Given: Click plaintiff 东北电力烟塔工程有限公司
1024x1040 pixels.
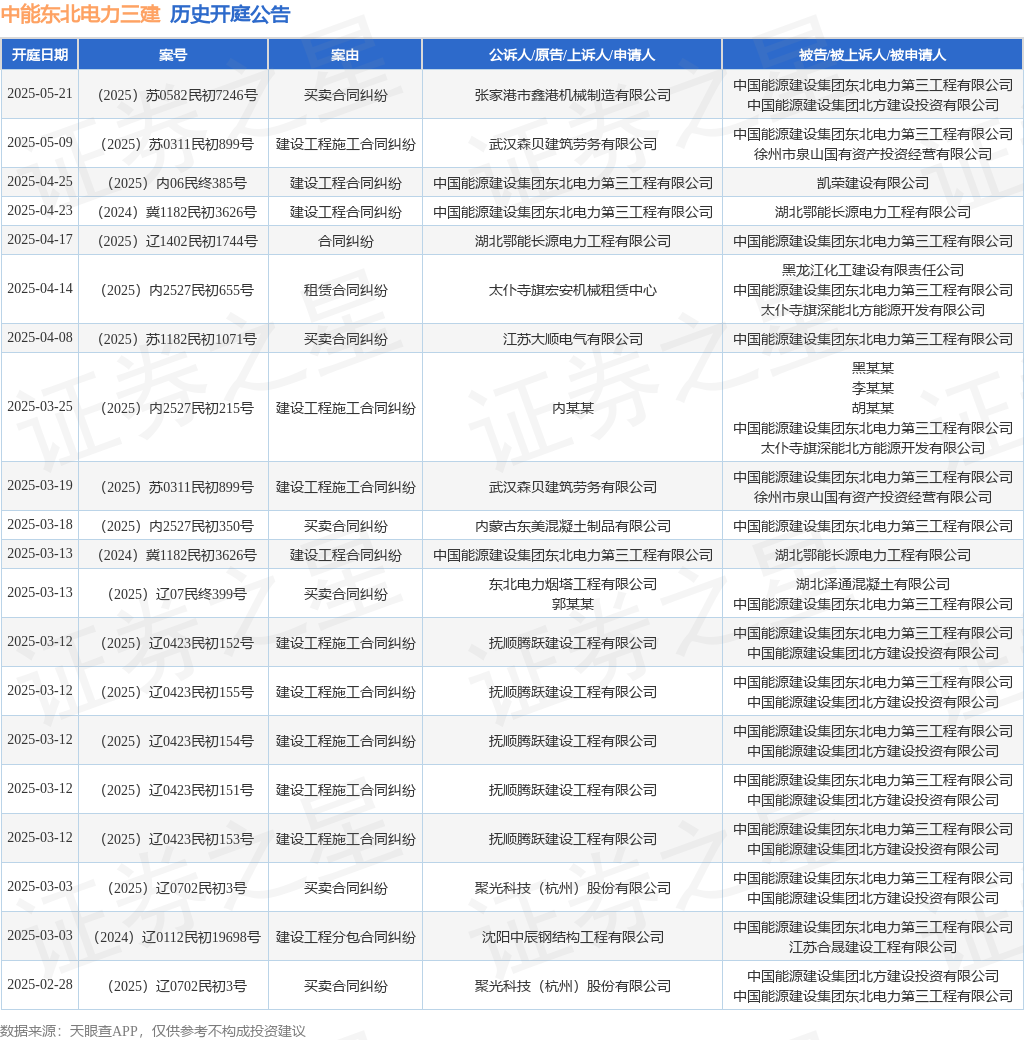Looking at the screenshot, I should click(572, 584).
